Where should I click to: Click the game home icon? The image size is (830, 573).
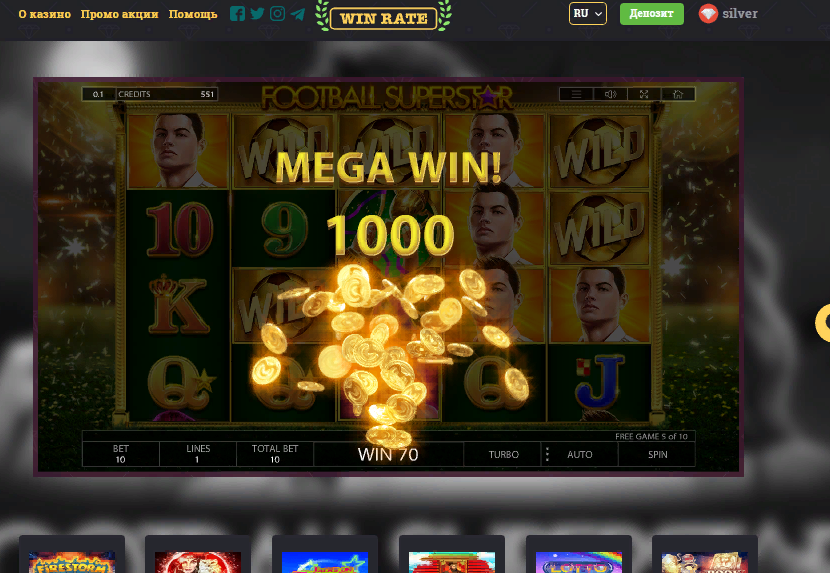(678, 94)
